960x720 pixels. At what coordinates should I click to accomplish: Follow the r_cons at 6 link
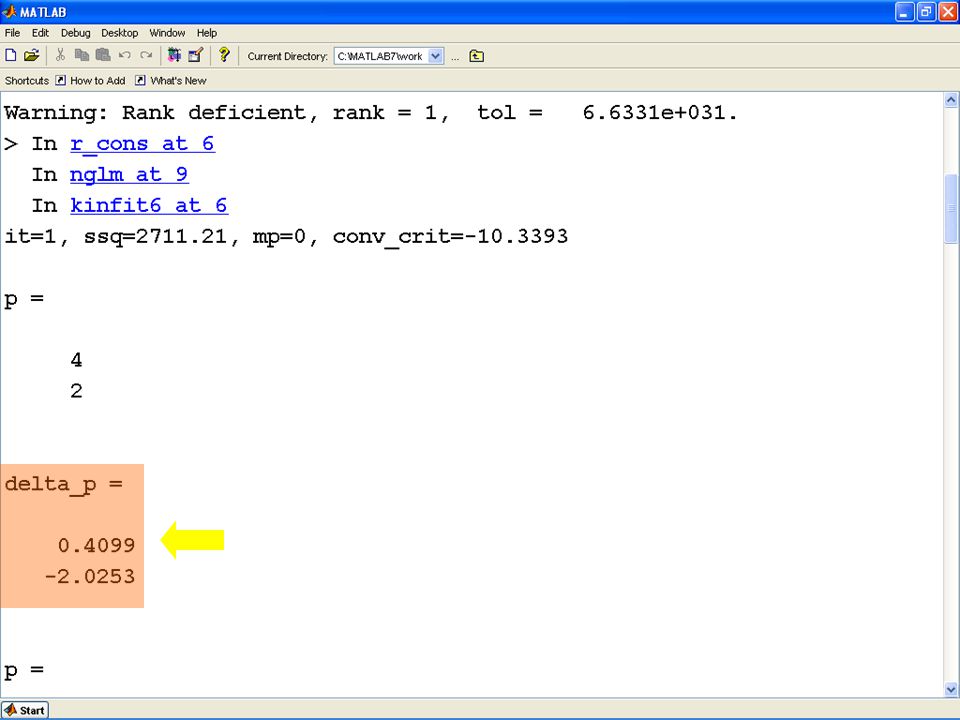click(142, 144)
